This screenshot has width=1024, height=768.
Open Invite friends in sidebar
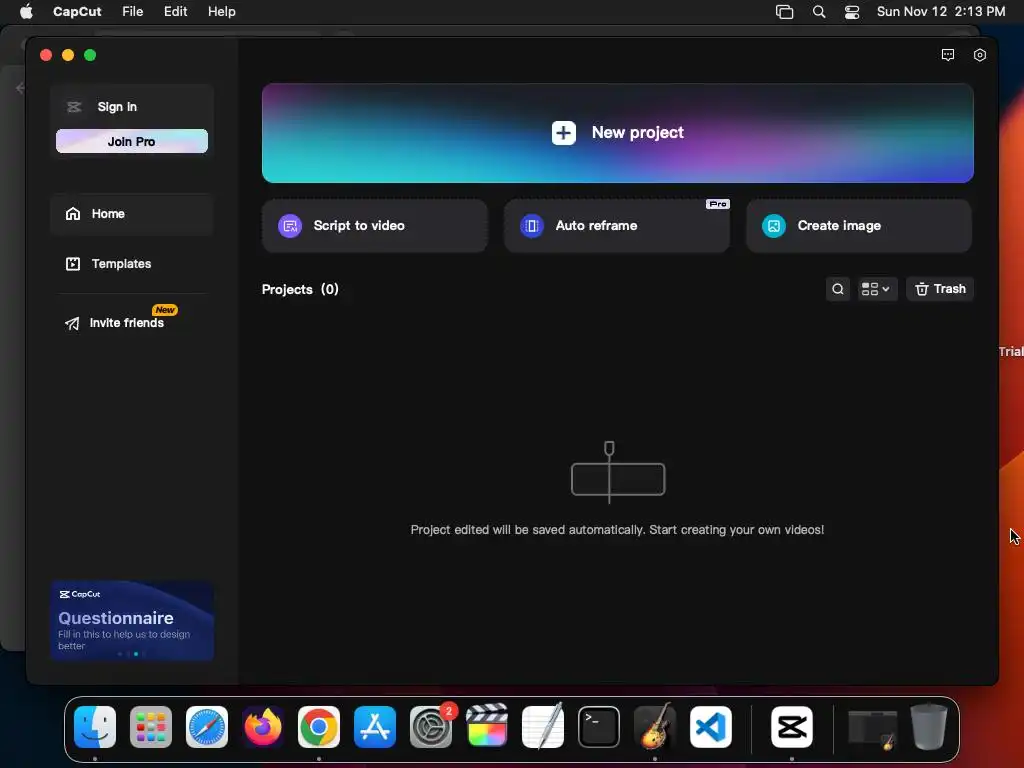[x=127, y=323]
